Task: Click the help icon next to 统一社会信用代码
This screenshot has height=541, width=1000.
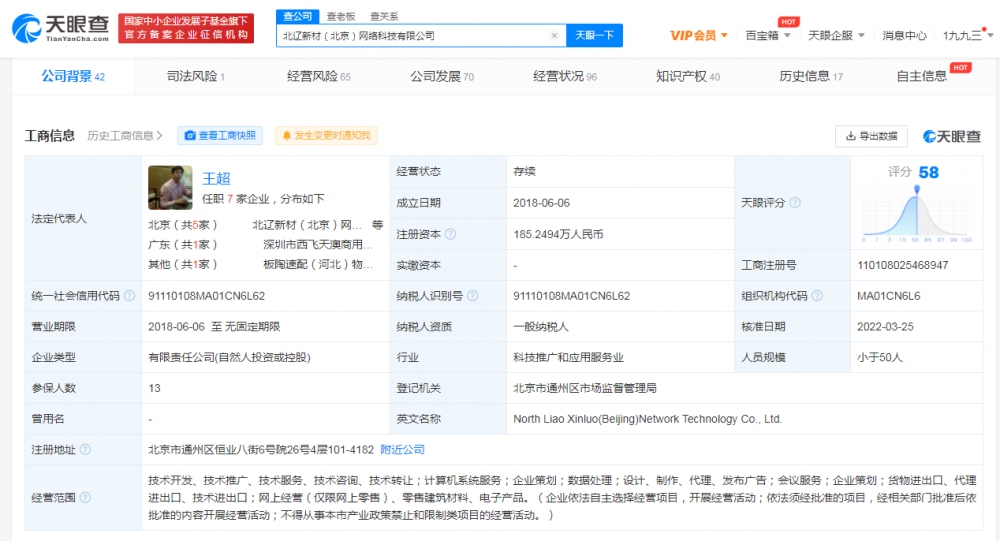Action: [129, 296]
